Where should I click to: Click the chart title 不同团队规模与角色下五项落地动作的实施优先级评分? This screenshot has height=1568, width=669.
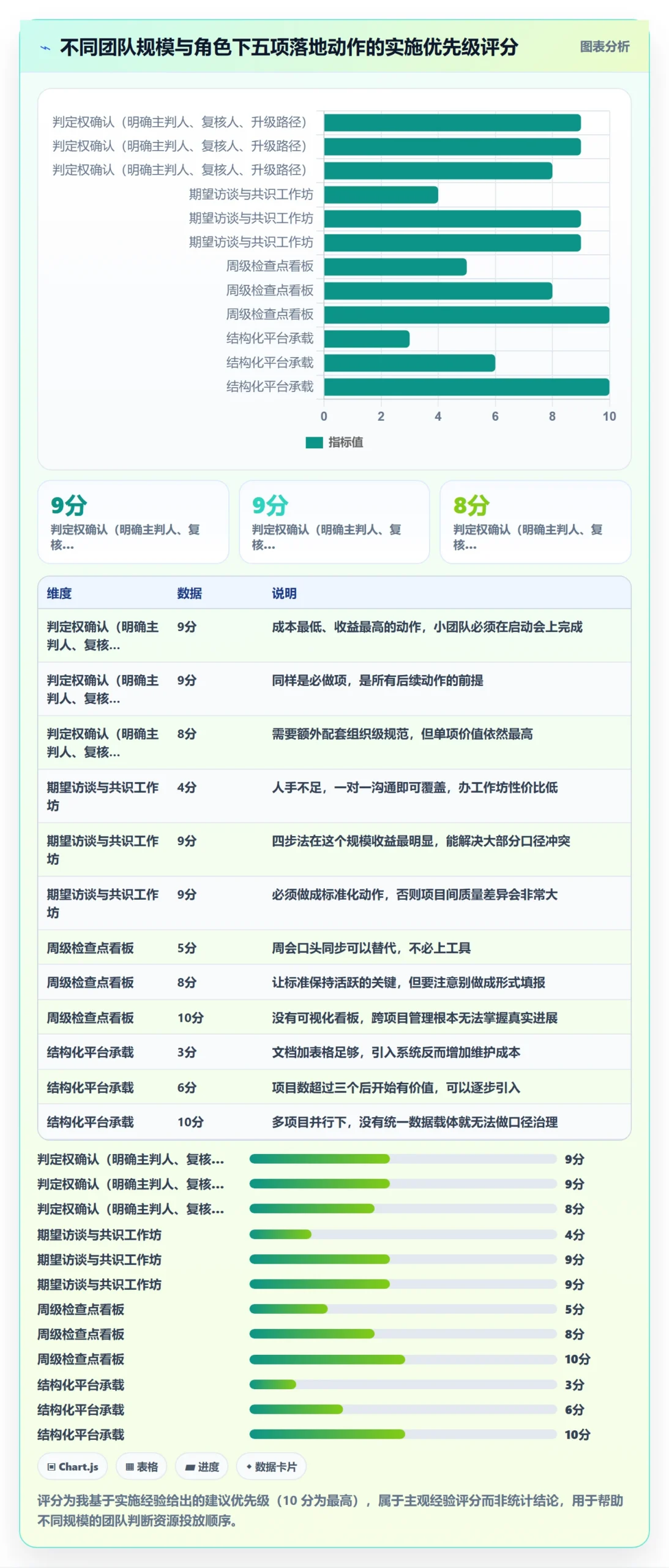click(x=288, y=47)
